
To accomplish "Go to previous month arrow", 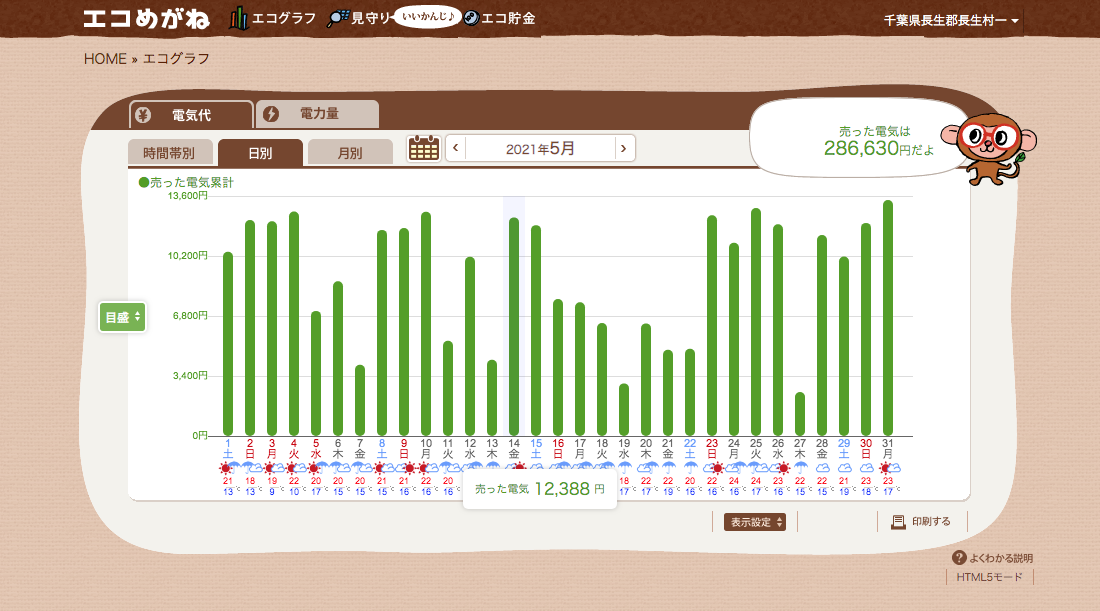I will point(455,148).
